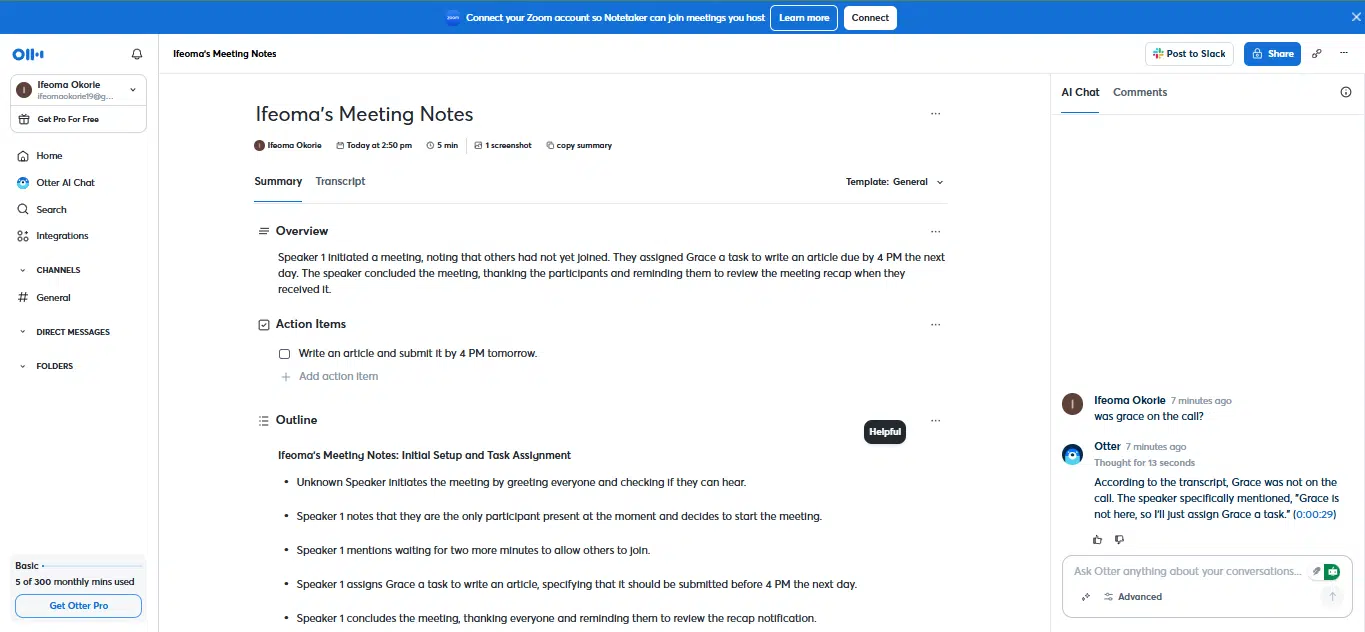1365x632 pixels.
Task: Click Get Otter Pro button
Action: coord(78,606)
